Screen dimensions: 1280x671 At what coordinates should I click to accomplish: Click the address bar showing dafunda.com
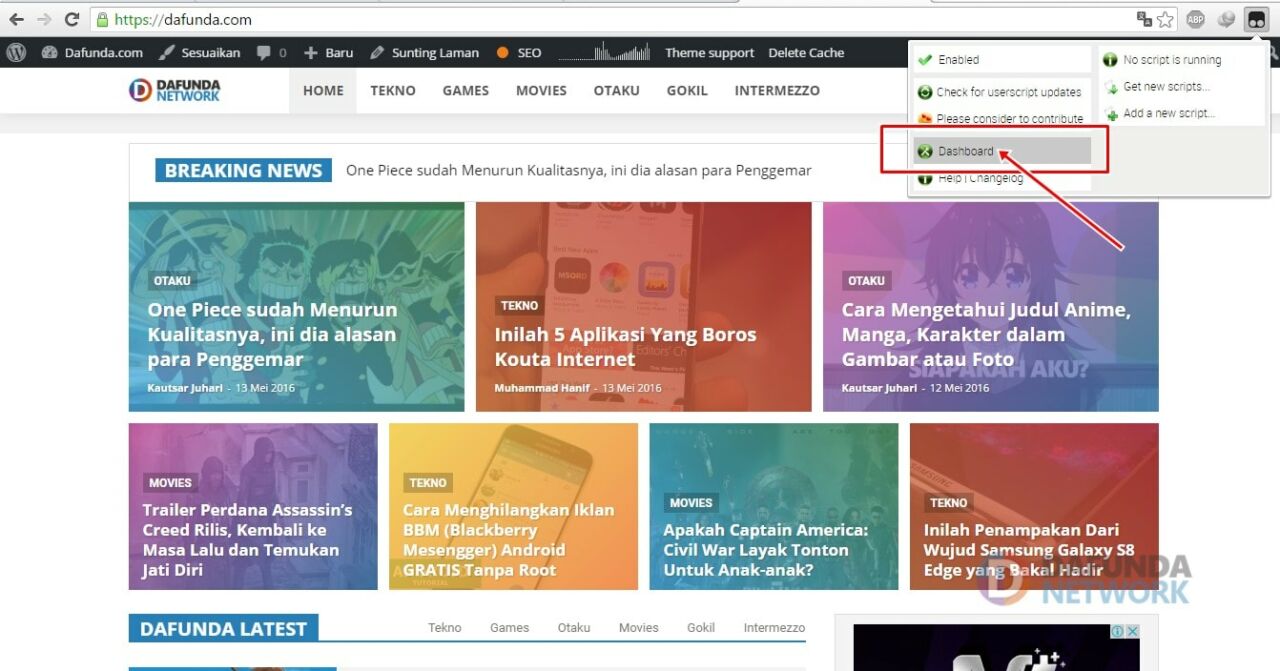click(x=600, y=19)
